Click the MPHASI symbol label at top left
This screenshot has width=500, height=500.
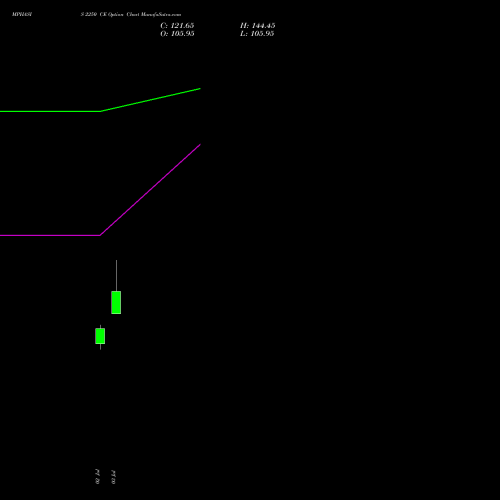pos(22,14)
